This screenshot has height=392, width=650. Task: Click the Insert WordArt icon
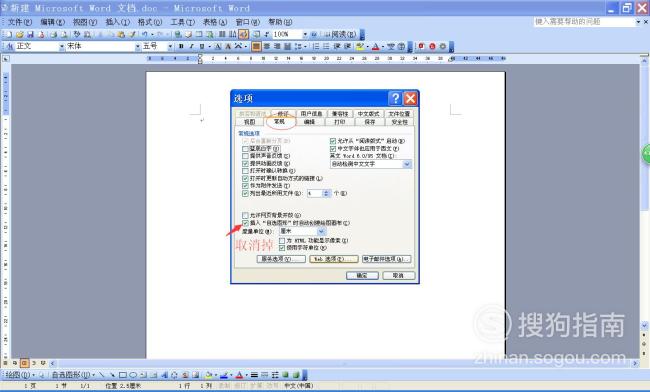pyautogui.click(x=164, y=375)
